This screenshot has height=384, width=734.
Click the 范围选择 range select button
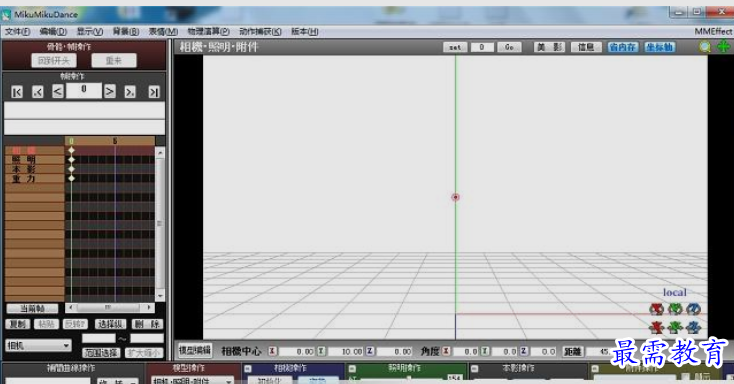tap(101, 353)
